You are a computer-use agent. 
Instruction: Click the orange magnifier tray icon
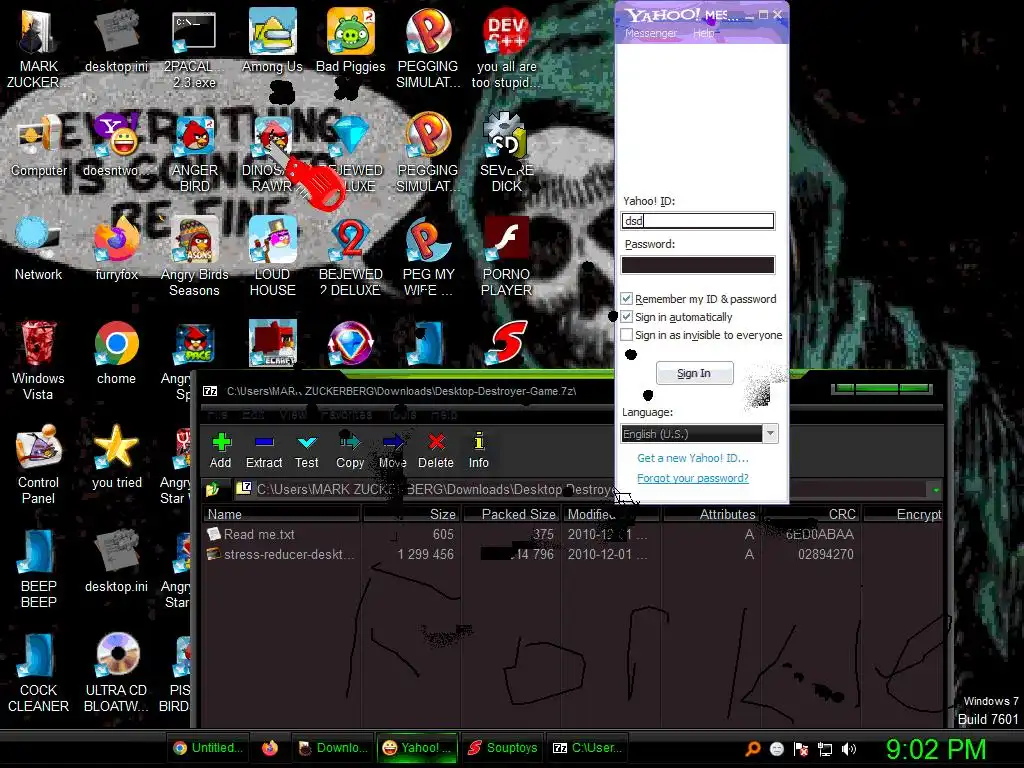pos(752,749)
